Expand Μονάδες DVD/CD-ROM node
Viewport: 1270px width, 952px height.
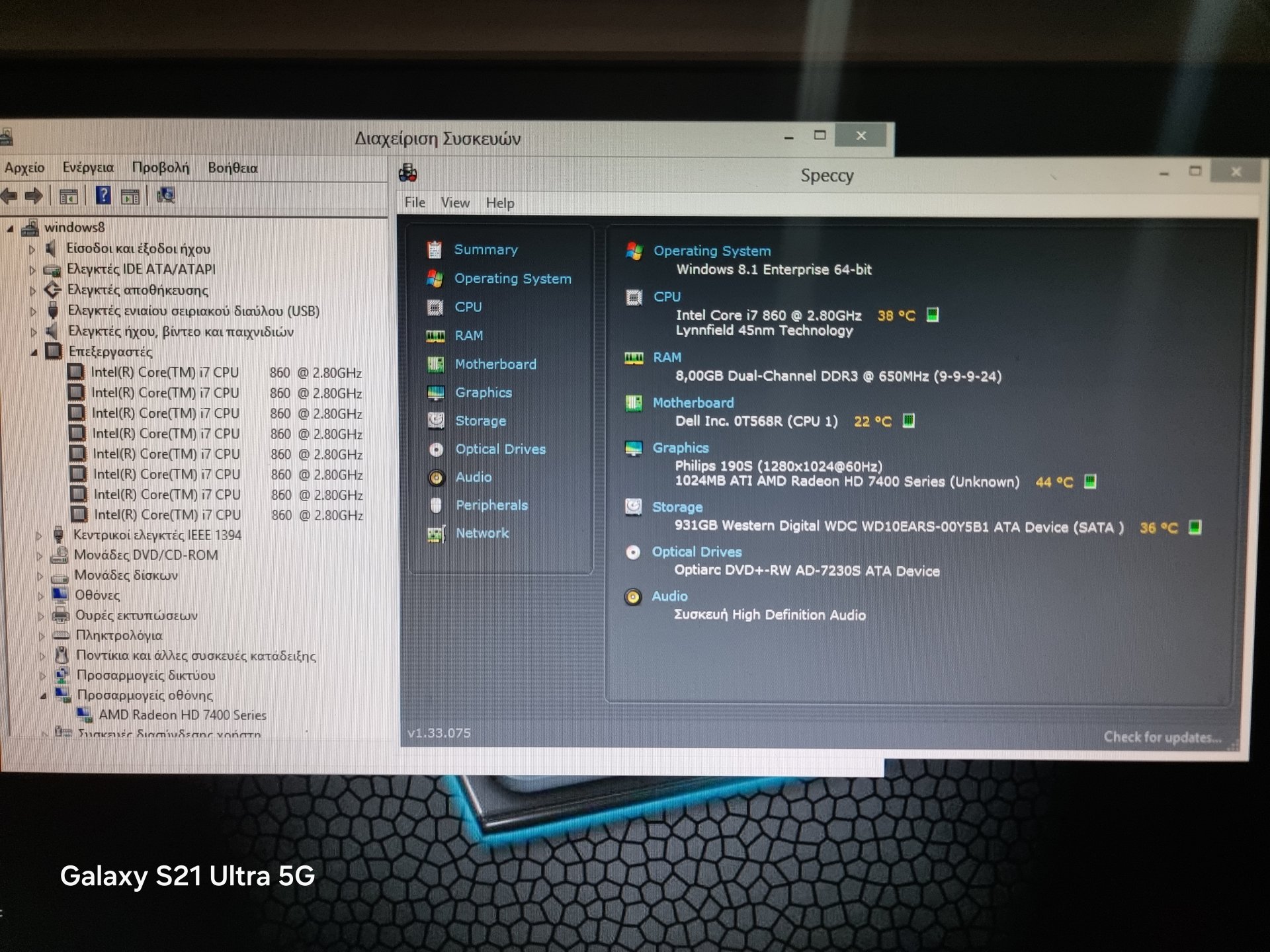39,556
